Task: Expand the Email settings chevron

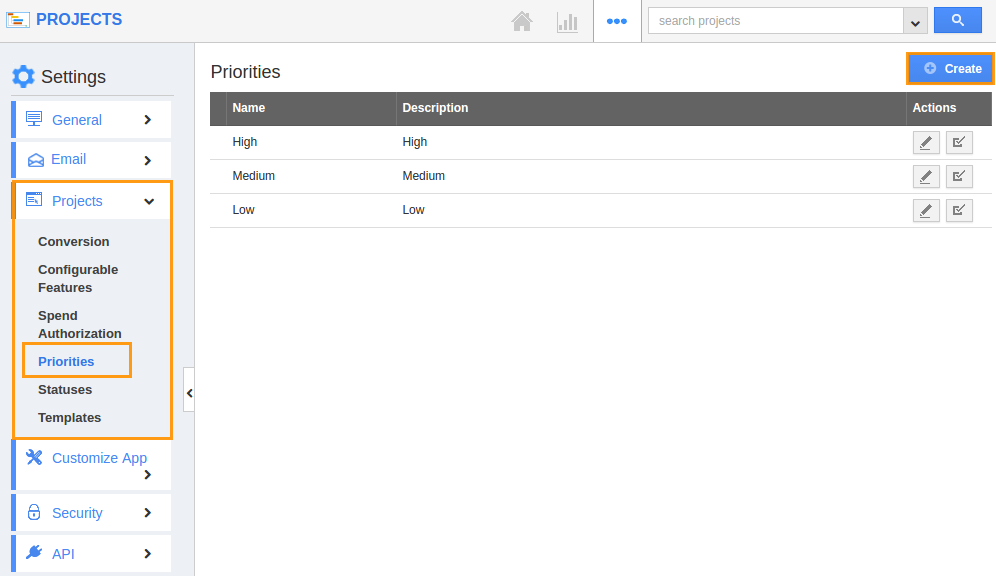Action: click(x=147, y=161)
